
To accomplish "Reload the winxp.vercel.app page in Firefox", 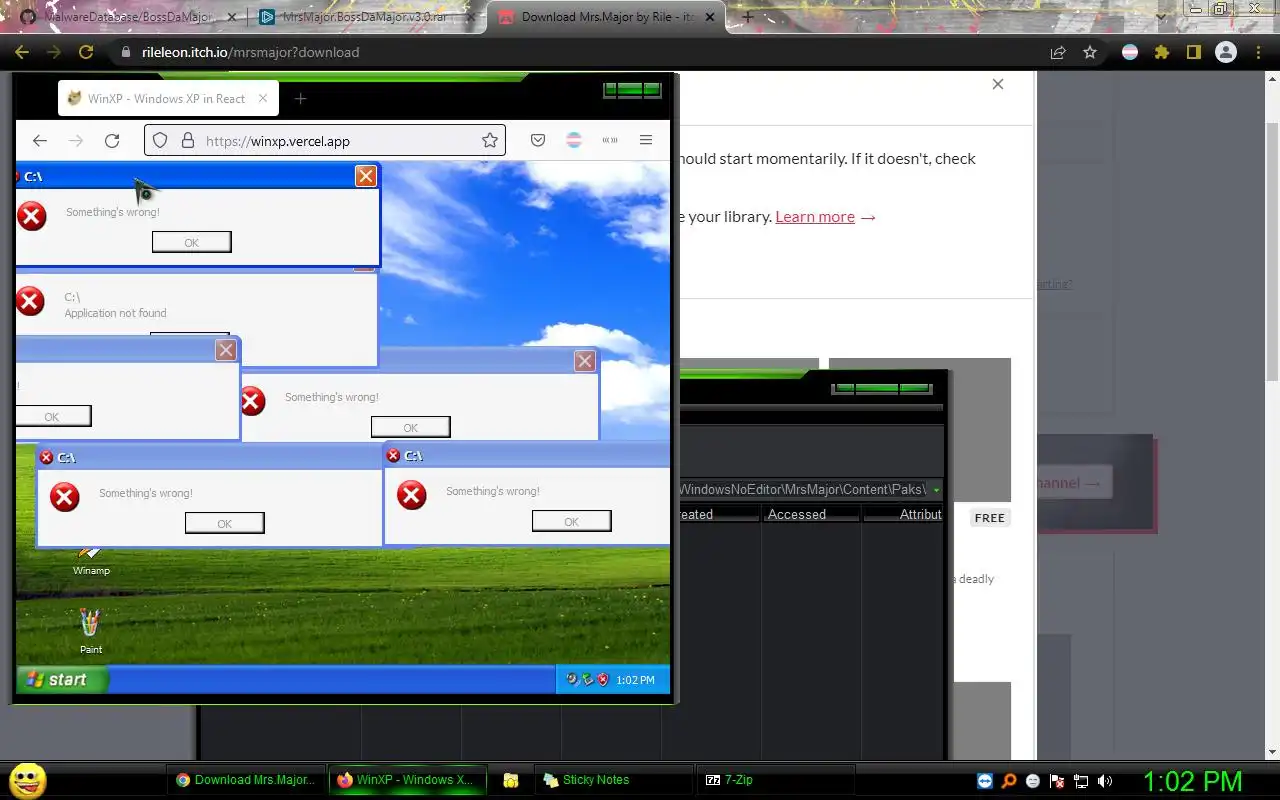I will click(112, 141).
